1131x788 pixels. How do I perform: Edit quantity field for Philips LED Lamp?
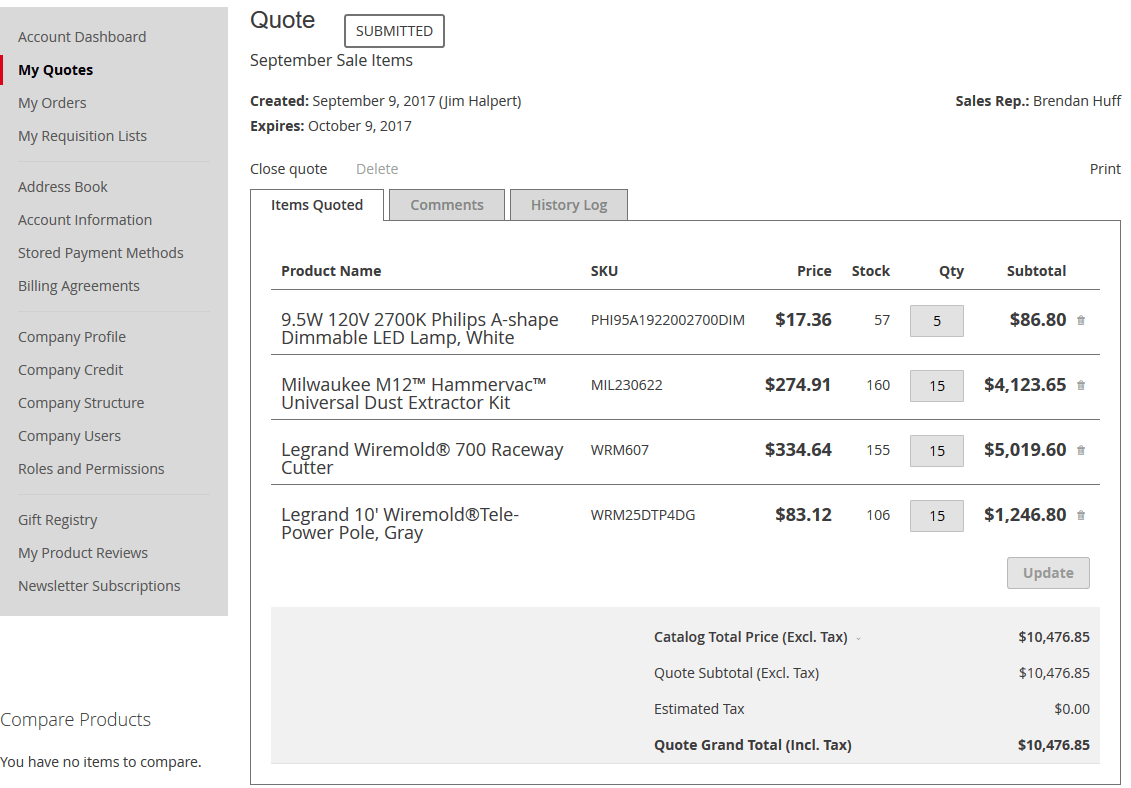[936, 321]
